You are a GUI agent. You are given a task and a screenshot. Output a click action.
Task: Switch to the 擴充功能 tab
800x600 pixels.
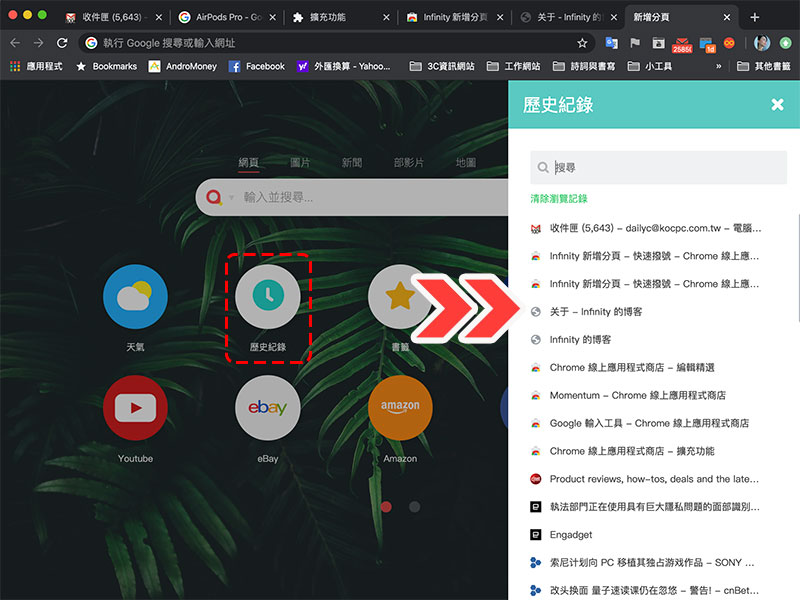pos(339,17)
